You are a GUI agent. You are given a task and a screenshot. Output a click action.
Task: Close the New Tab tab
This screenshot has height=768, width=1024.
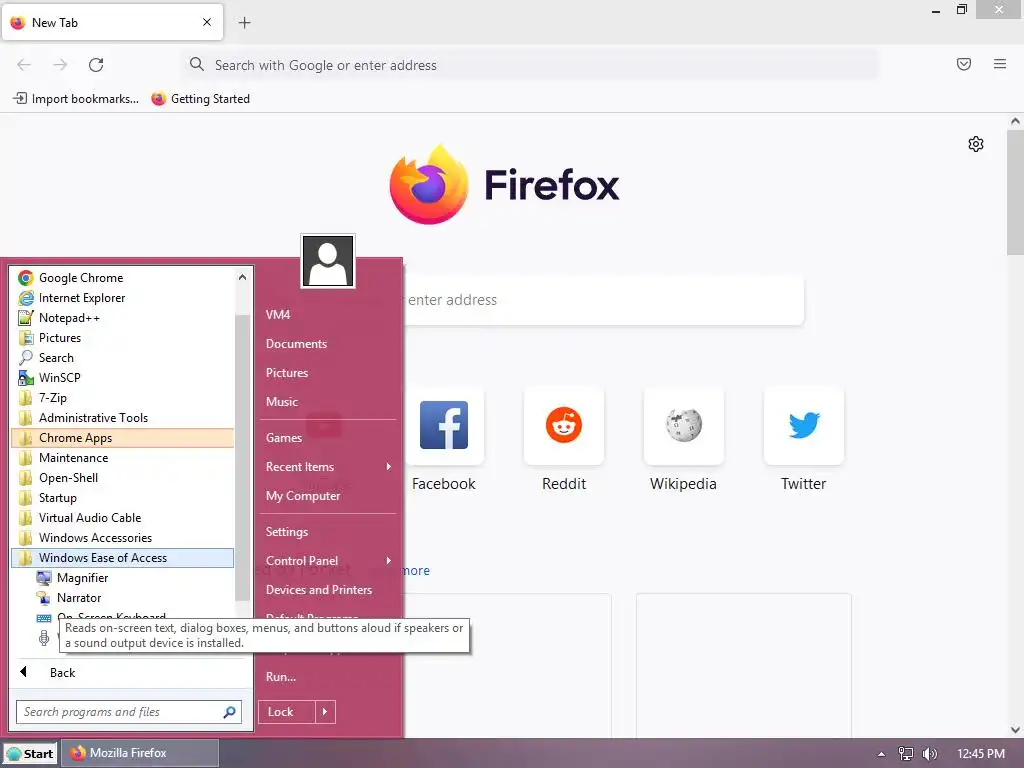pos(207,22)
